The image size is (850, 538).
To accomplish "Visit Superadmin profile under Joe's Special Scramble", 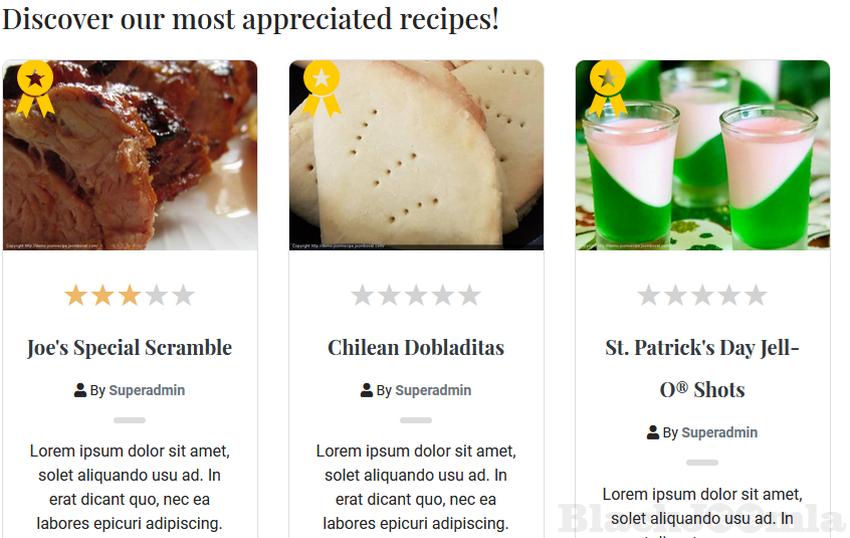I will click(x=147, y=390).
